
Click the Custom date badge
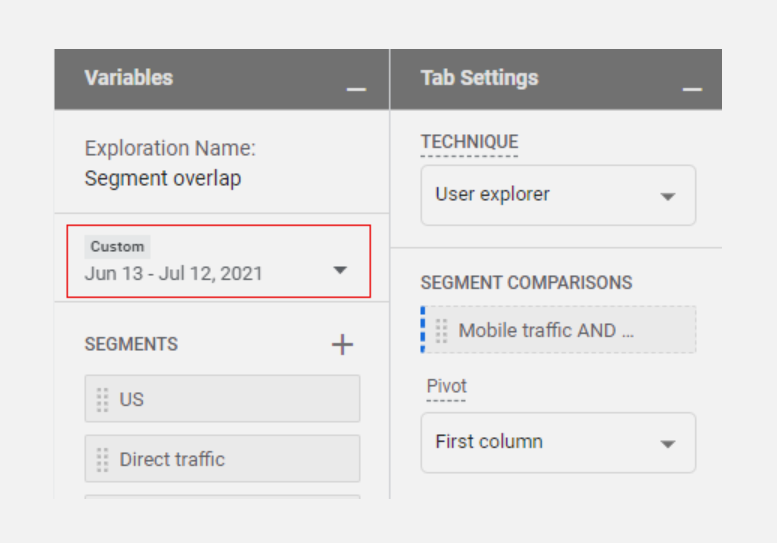pos(117,247)
